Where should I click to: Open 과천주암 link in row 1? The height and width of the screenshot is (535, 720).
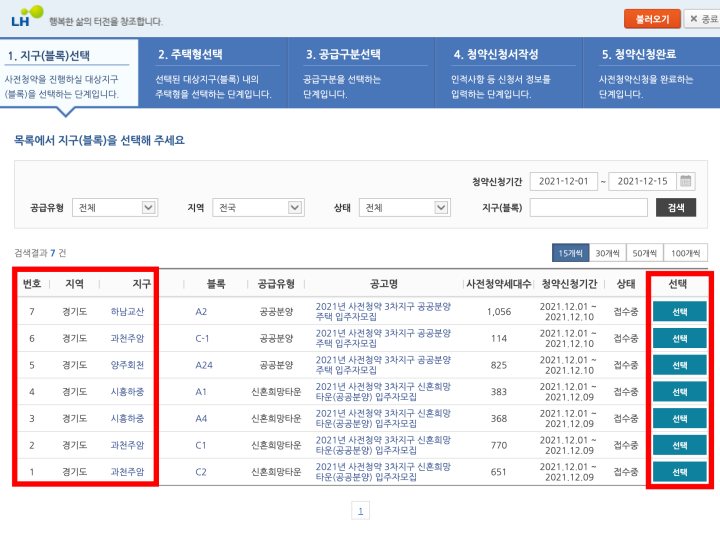[x=127, y=472]
